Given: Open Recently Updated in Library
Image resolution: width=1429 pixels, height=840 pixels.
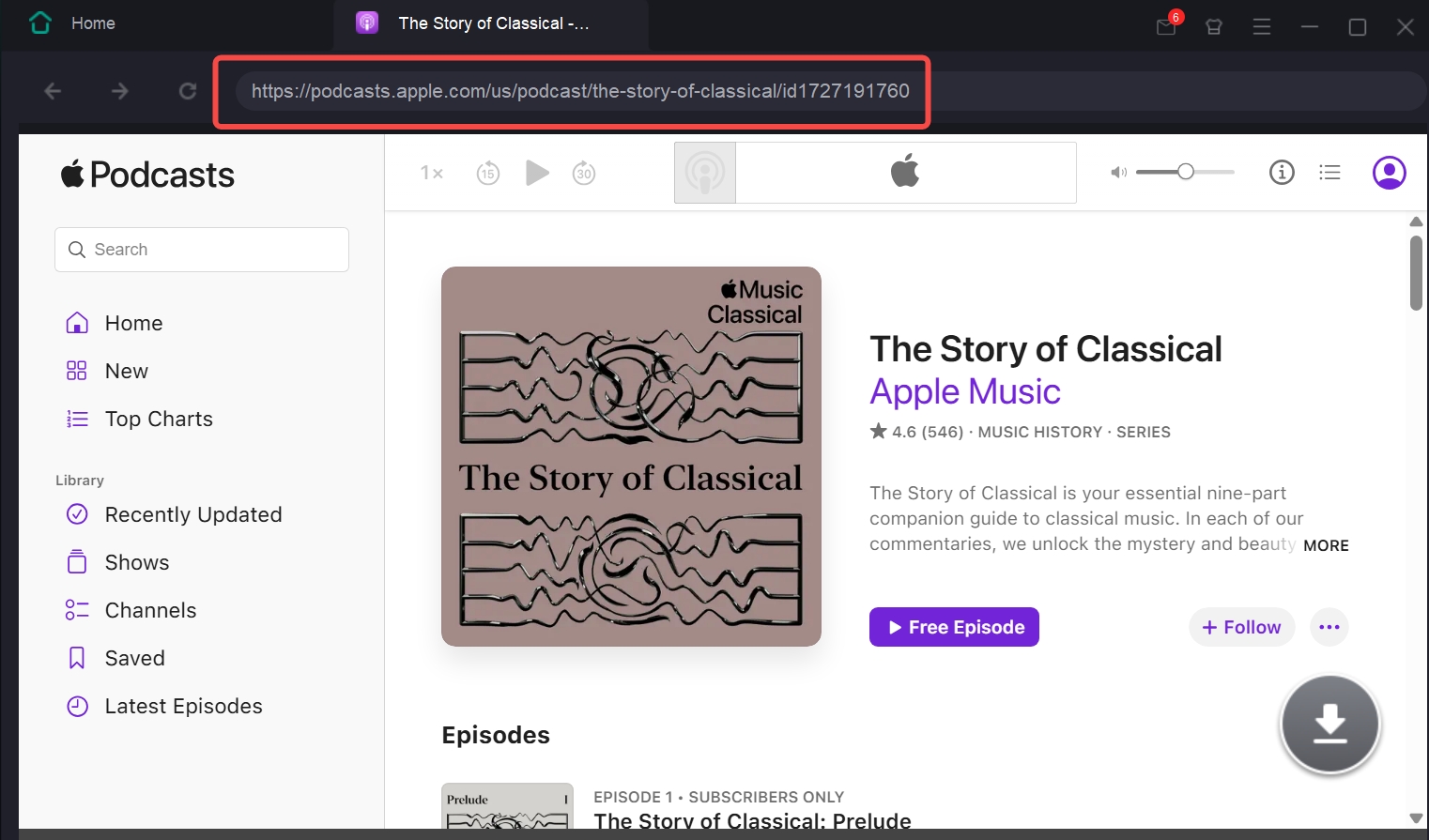Looking at the screenshot, I should coord(174,514).
